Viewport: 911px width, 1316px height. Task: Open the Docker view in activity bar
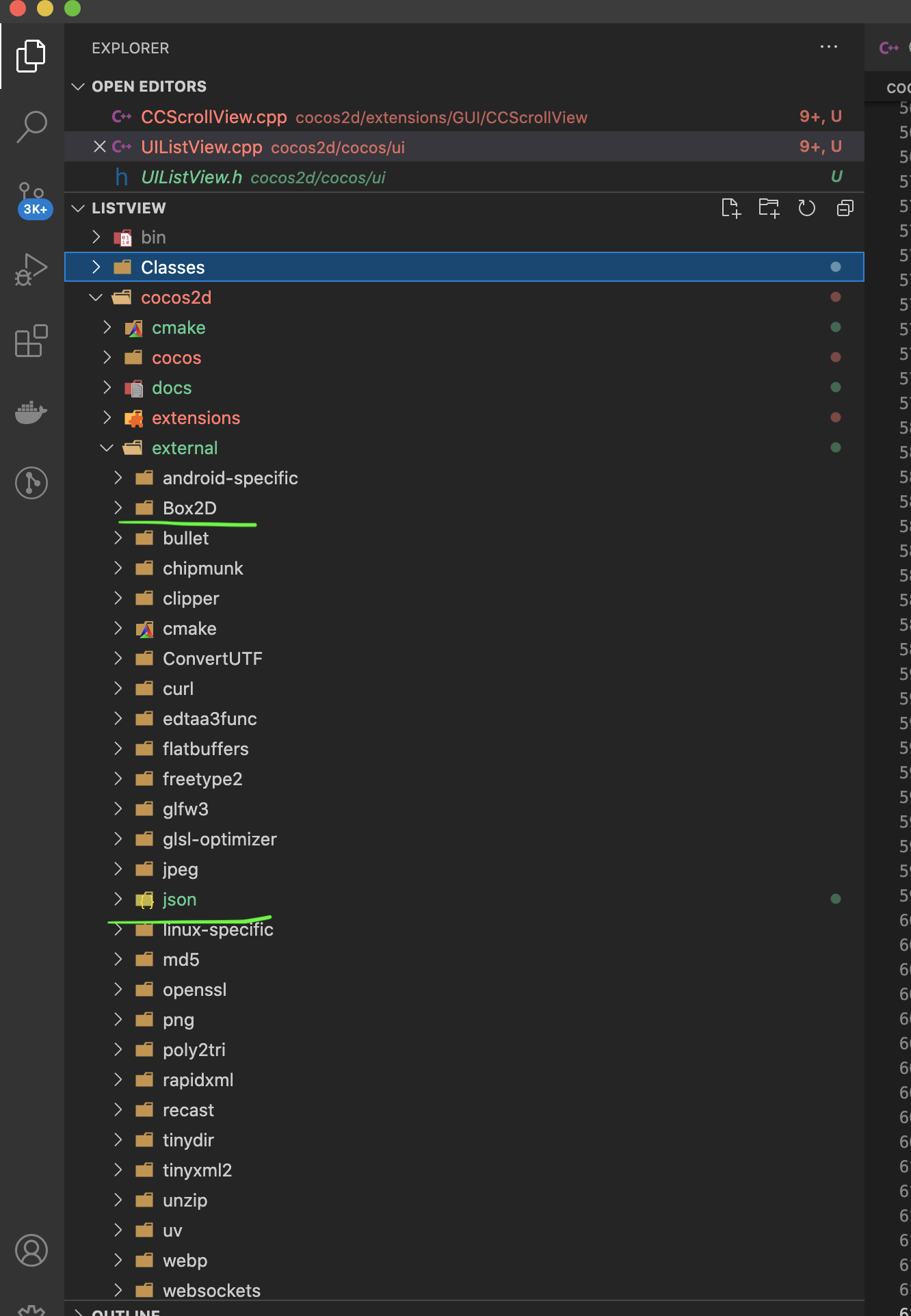point(31,412)
